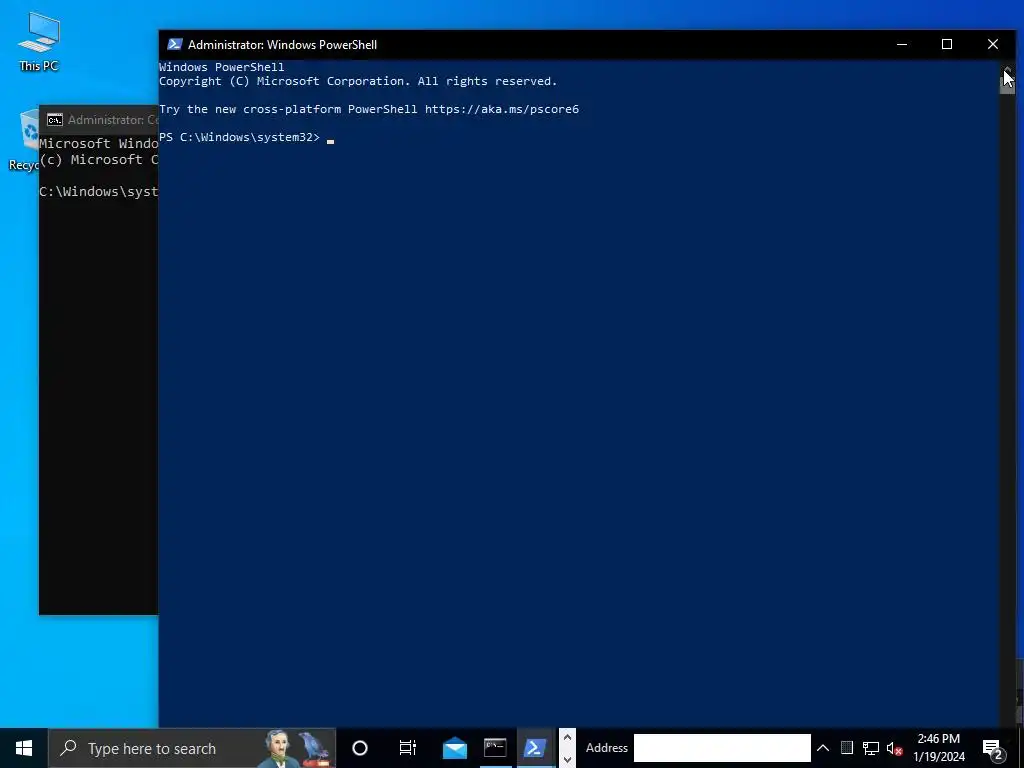Open the Mail app from taskbar
The width and height of the screenshot is (1024, 768).
(x=455, y=748)
